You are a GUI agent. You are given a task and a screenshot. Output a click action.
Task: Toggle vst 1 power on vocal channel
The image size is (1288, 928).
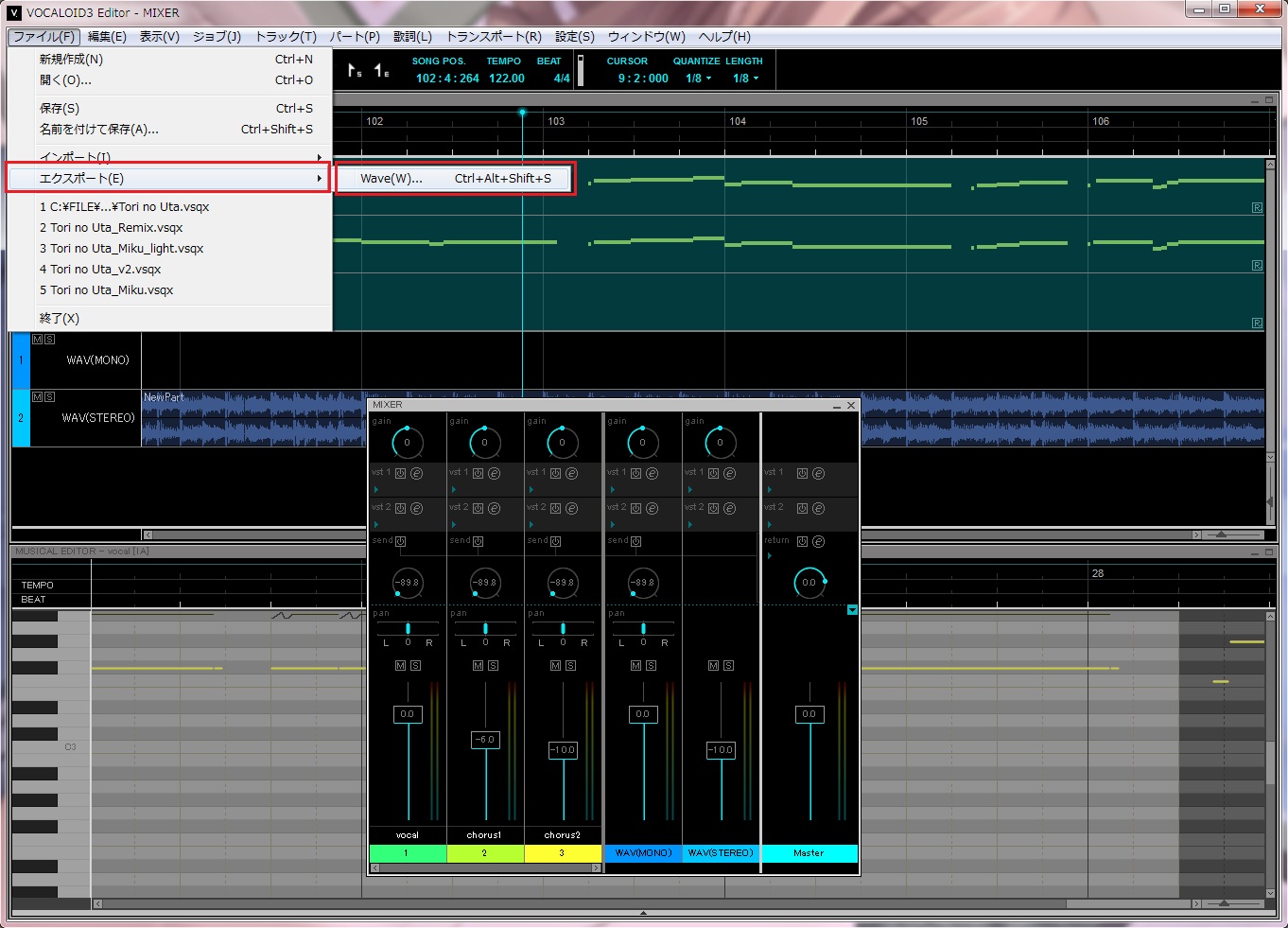(x=400, y=473)
